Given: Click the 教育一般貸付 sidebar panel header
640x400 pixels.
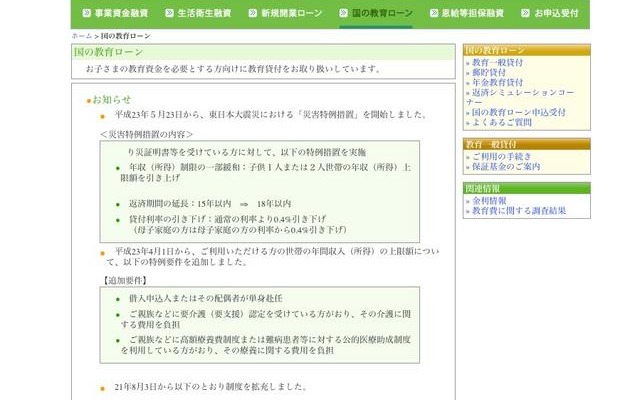Looking at the screenshot, I should click(x=527, y=144).
